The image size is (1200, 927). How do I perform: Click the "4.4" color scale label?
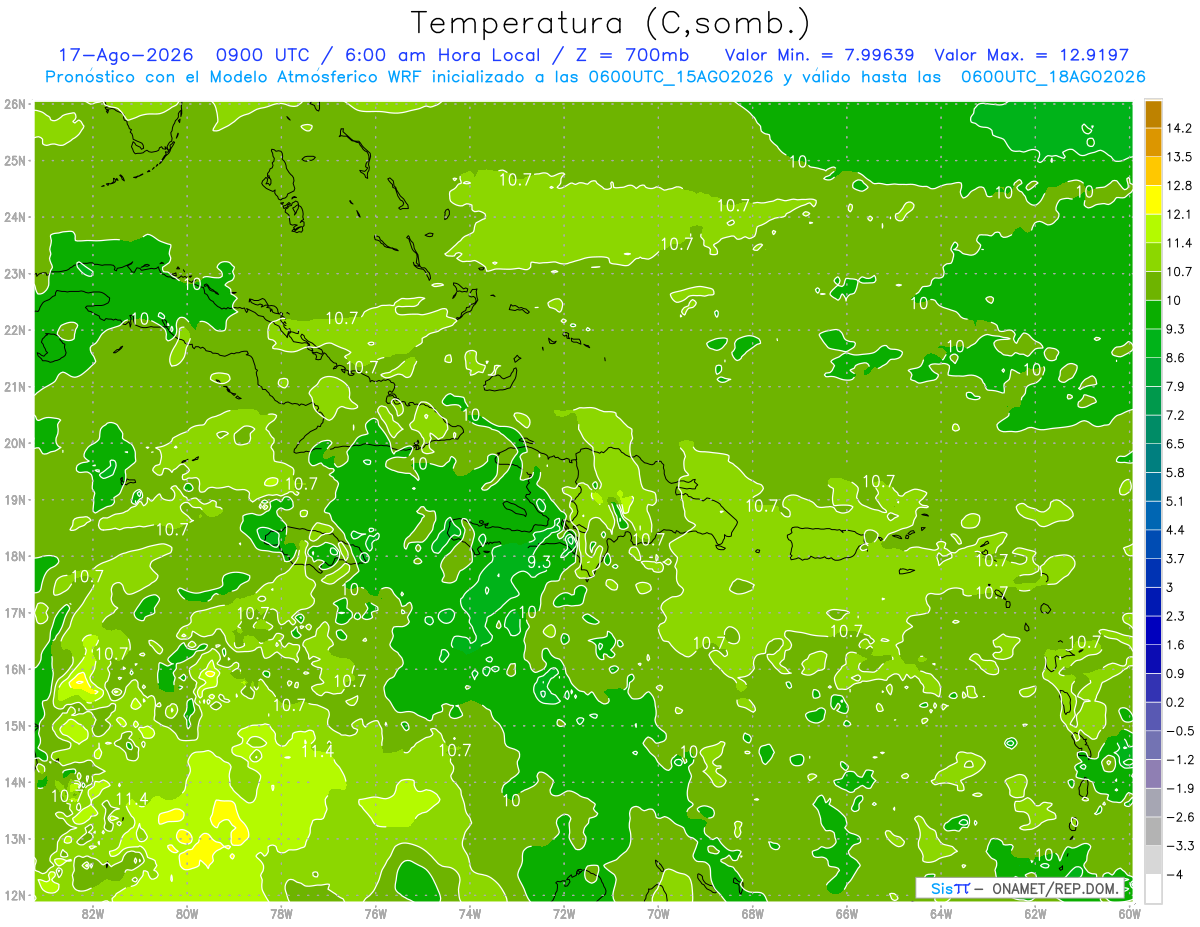click(x=1176, y=530)
